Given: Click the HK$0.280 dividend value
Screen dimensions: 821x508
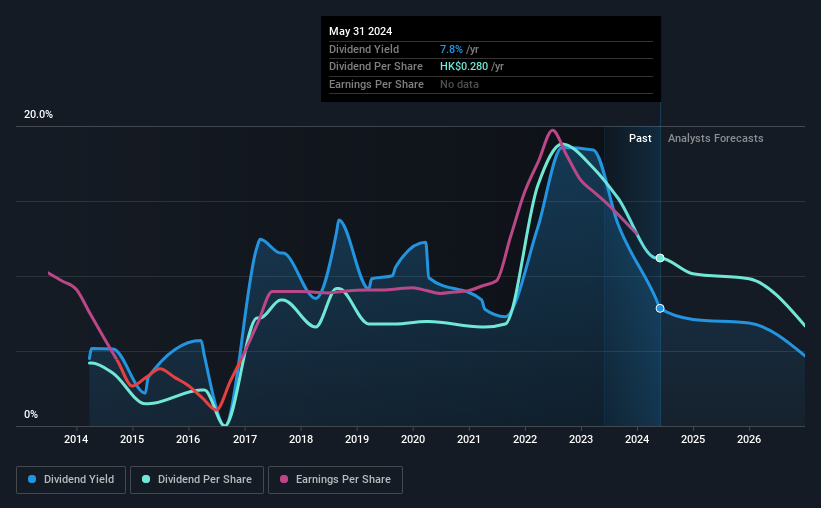Looking at the screenshot, I should [x=464, y=67].
